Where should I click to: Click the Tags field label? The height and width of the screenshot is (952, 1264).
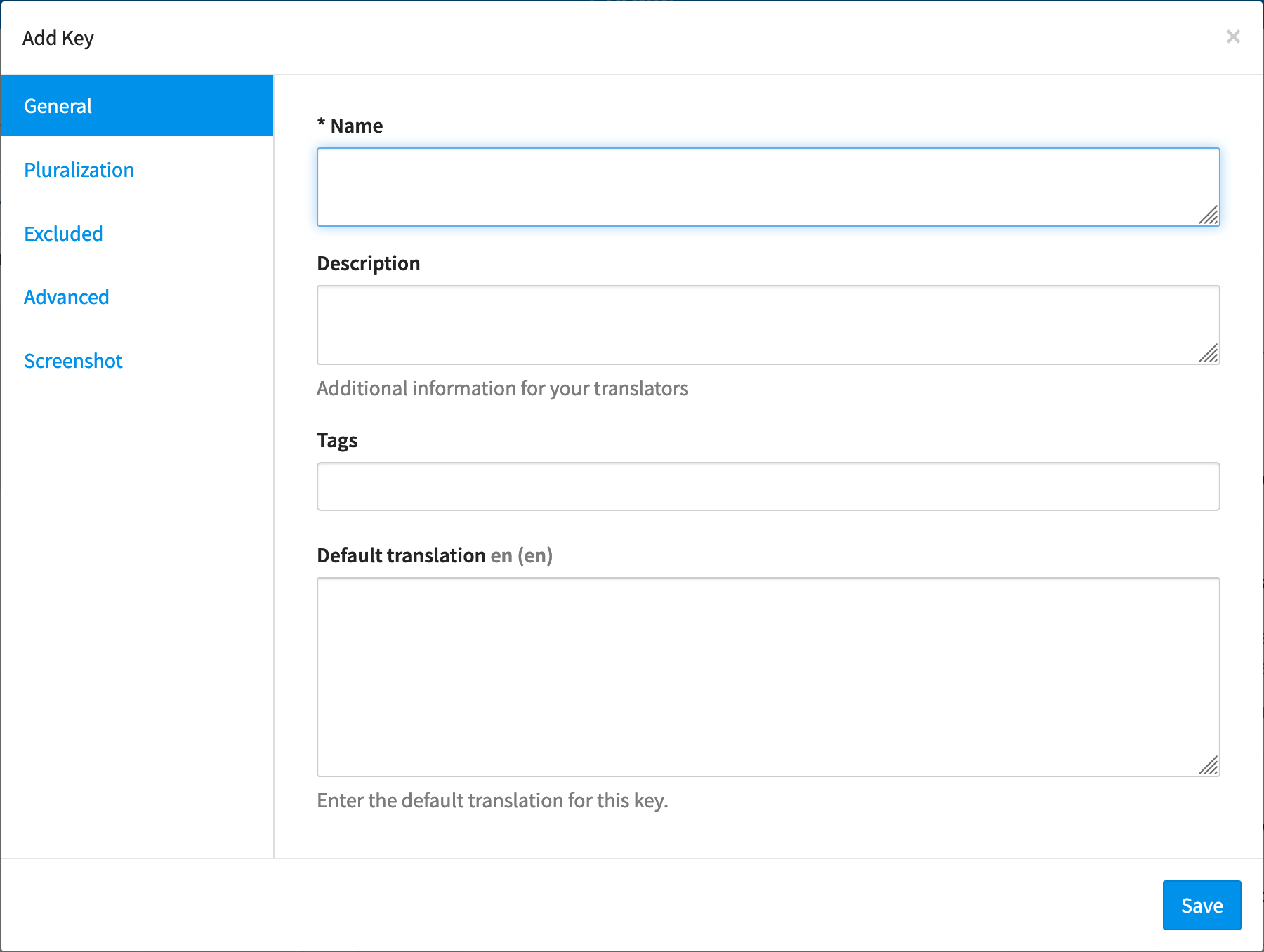point(337,440)
